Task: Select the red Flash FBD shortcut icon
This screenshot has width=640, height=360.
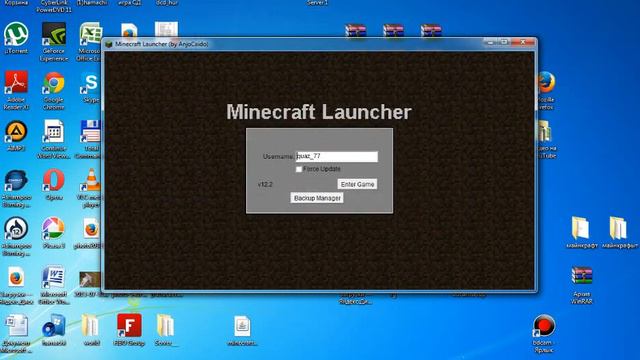Action: [x=129, y=326]
